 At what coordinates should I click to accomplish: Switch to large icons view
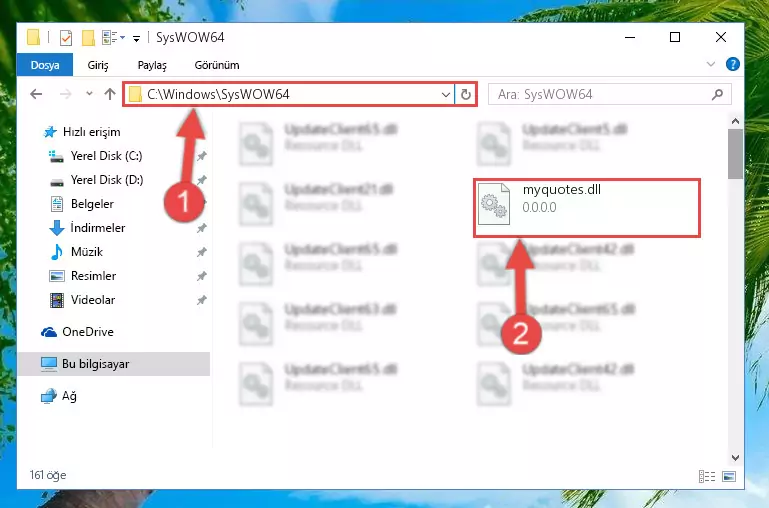(729, 476)
